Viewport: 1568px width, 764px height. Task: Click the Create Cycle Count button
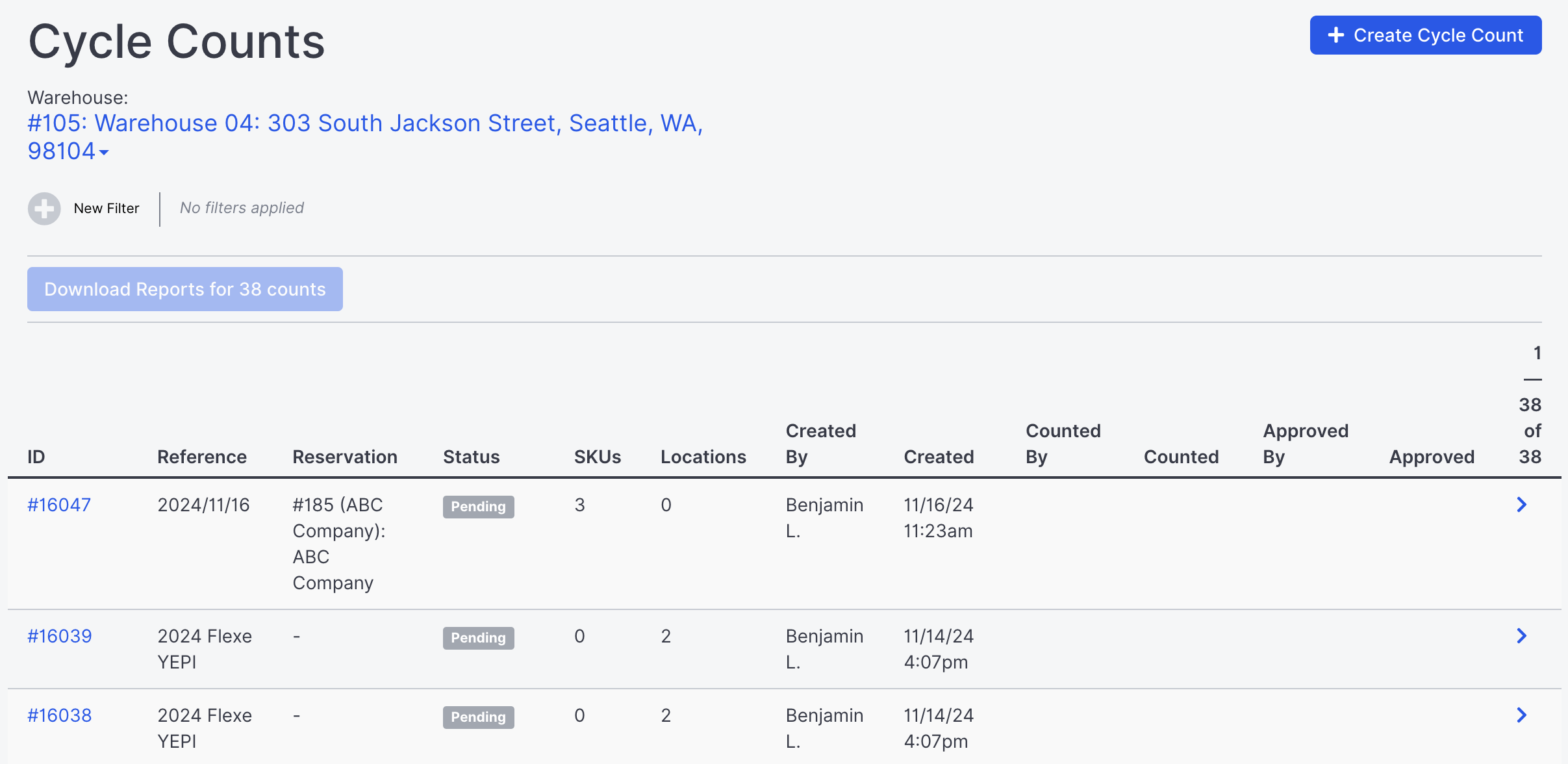1425,35
